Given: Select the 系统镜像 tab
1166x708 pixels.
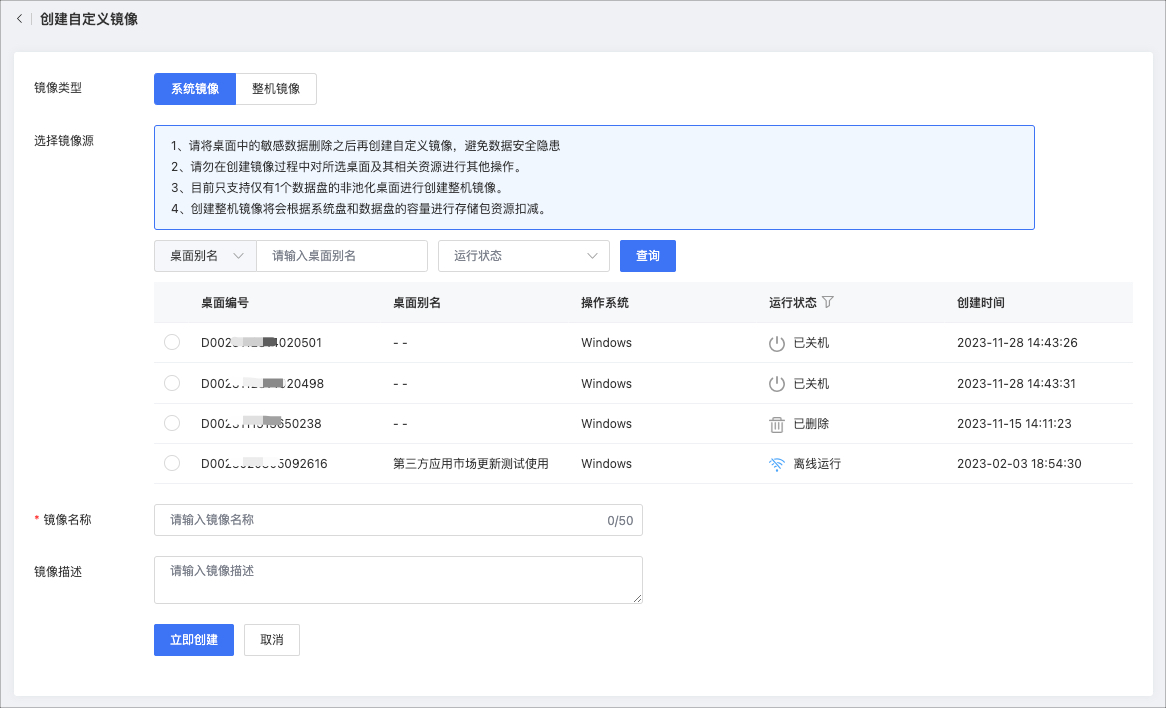Looking at the screenshot, I should click(194, 89).
